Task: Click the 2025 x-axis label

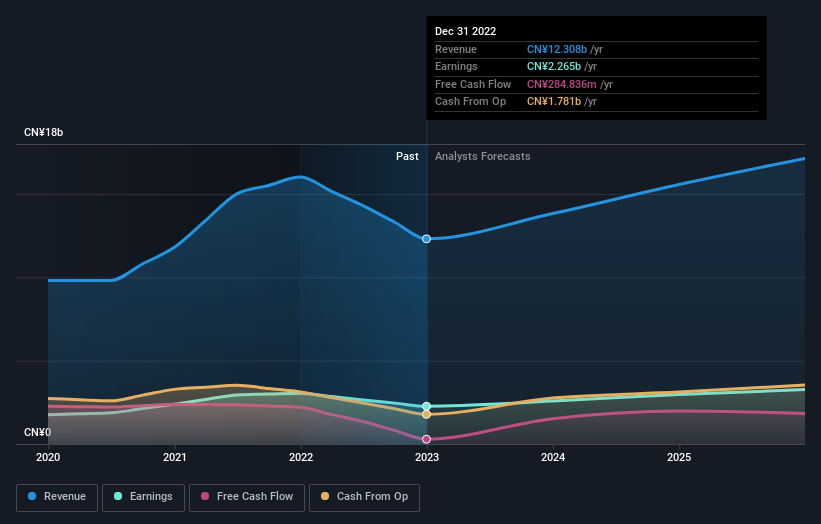Action: click(679, 458)
